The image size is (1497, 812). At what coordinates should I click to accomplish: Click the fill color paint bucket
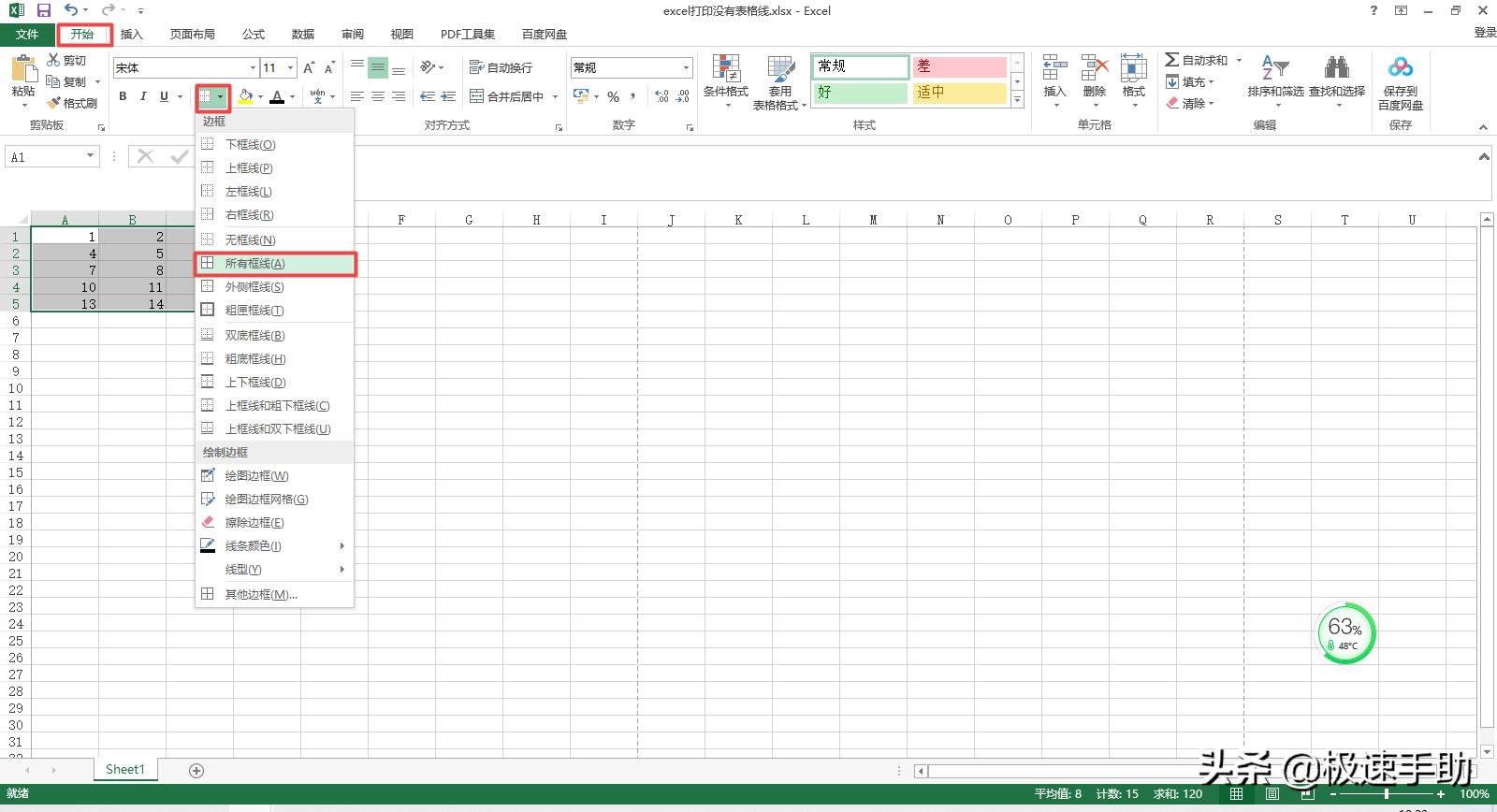click(245, 96)
